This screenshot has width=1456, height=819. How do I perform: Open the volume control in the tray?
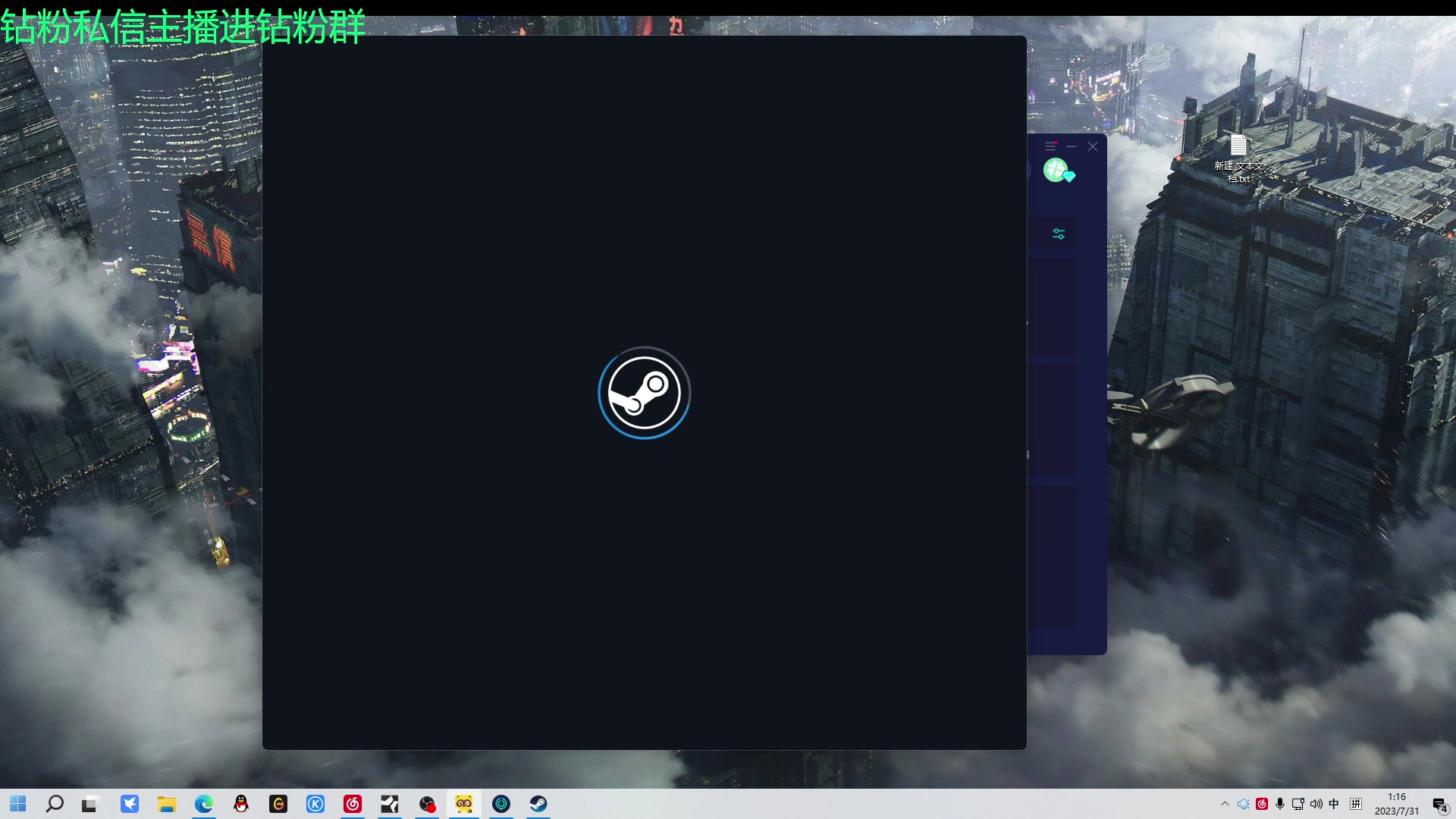1316,804
